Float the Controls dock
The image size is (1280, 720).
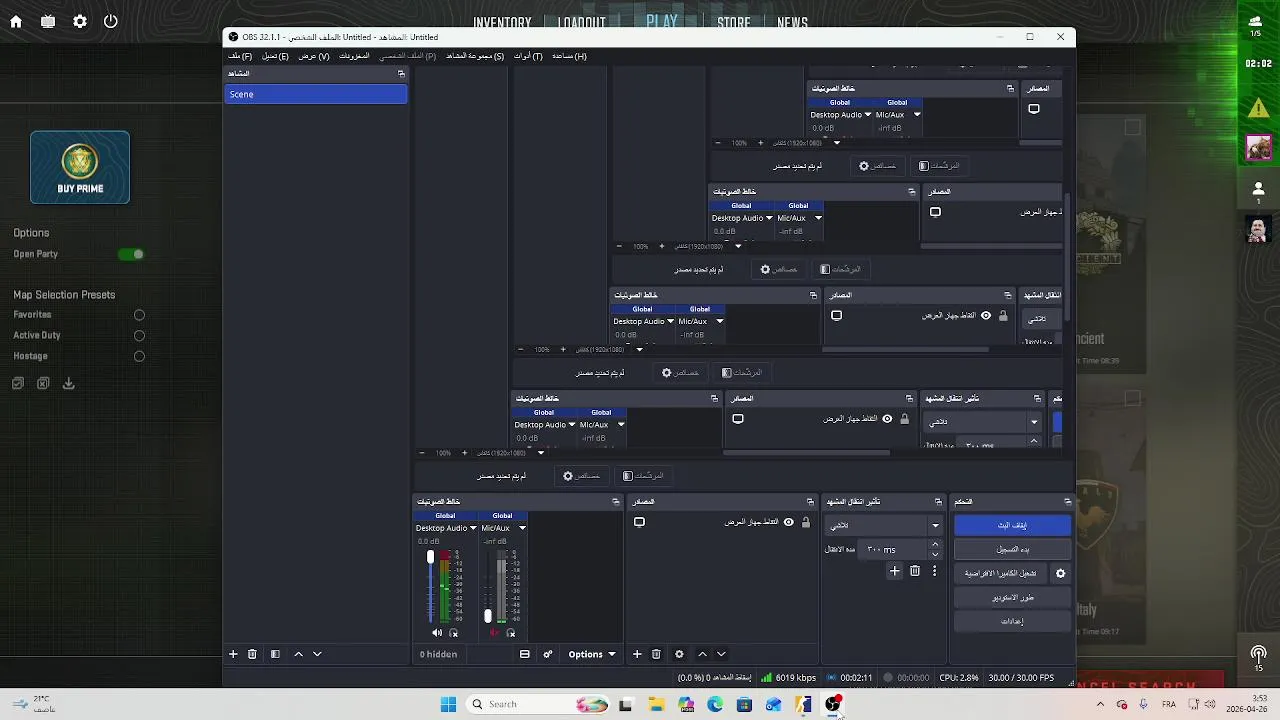(1067, 502)
